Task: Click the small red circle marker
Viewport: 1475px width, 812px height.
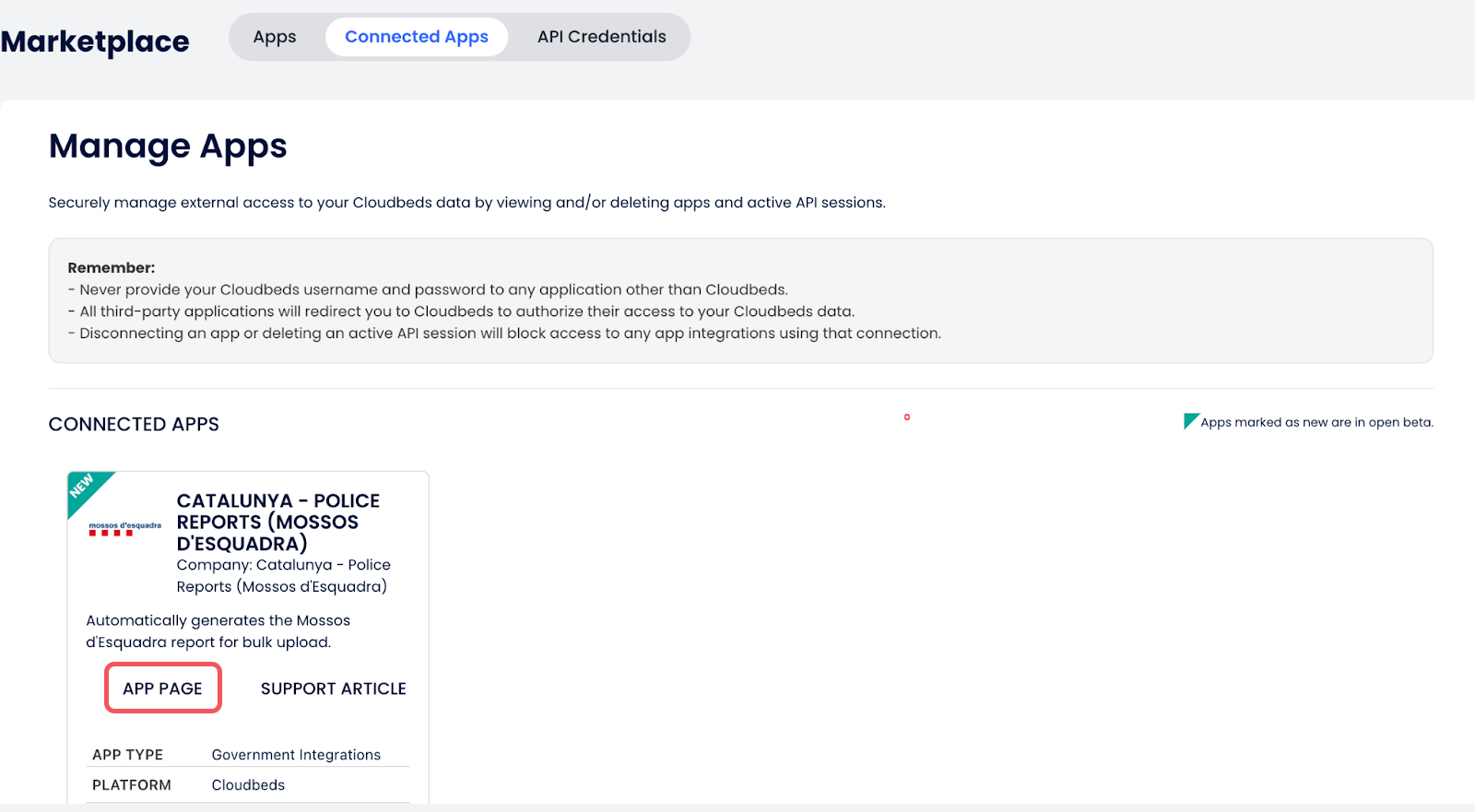Action: (907, 418)
